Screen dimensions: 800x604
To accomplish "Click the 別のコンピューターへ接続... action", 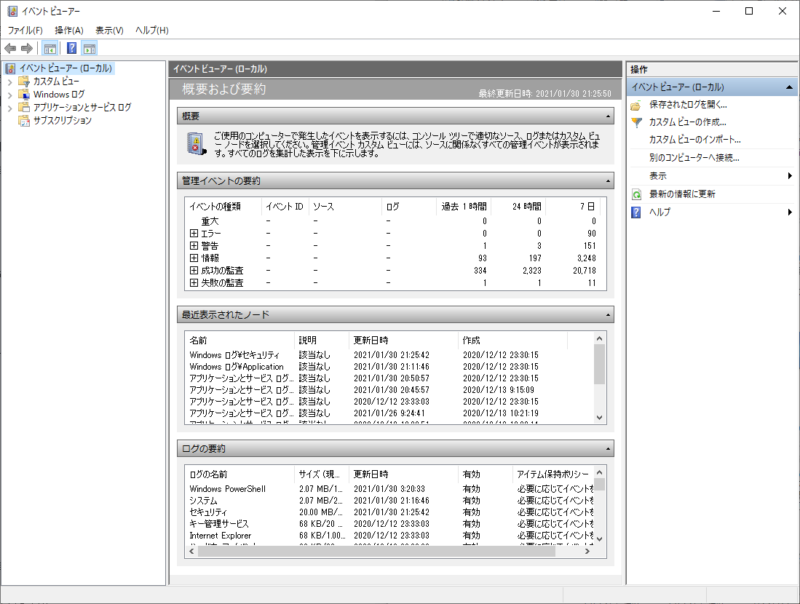I will (x=694, y=158).
